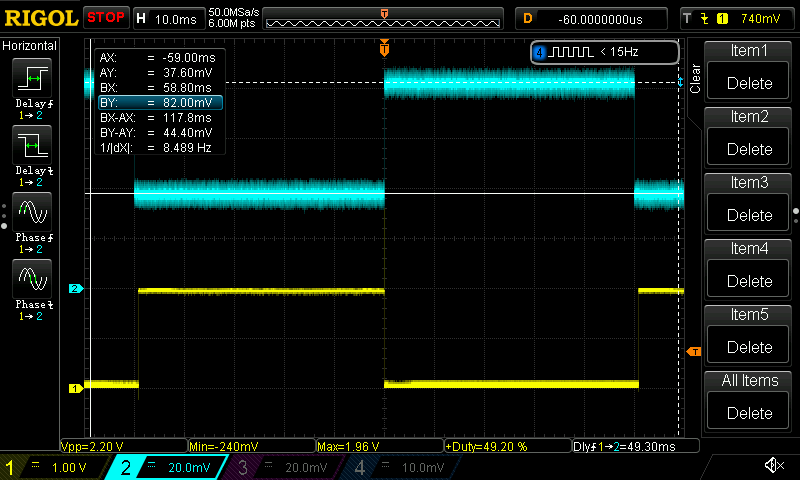
Task: Click the right-side menu page dots
Action: pos(796,215)
